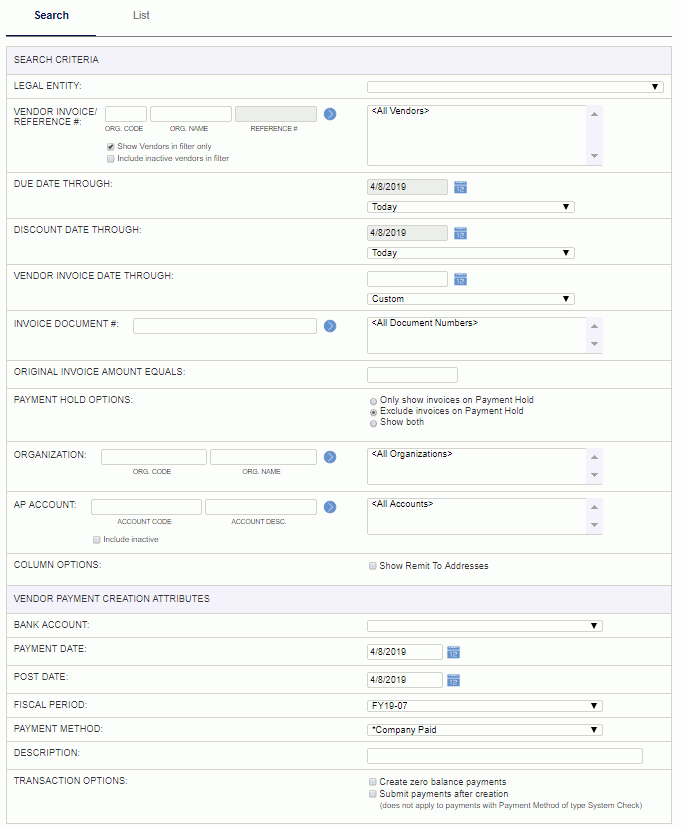Uncheck Show Vendors in filter only
Image resolution: width=681 pixels, height=829 pixels.
point(111,147)
